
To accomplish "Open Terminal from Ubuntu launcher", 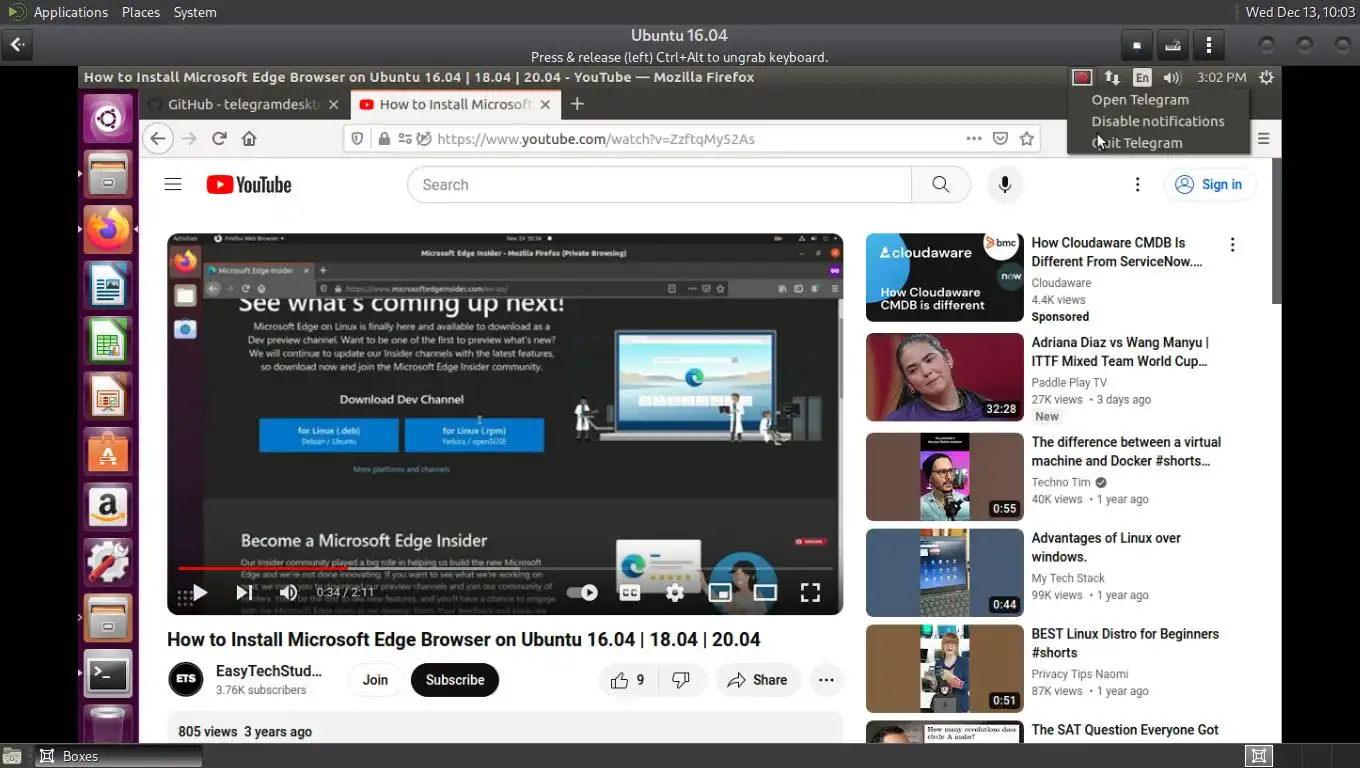I will tap(108, 674).
